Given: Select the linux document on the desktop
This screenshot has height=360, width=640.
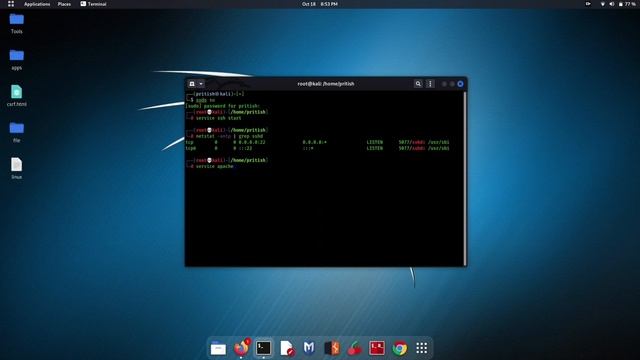Looking at the screenshot, I should tap(17, 168).
